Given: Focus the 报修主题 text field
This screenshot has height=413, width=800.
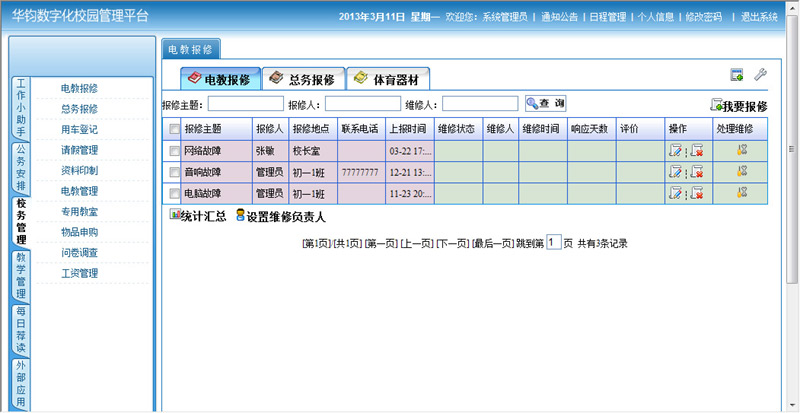Looking at the screenshot, I should pos(245,104).
